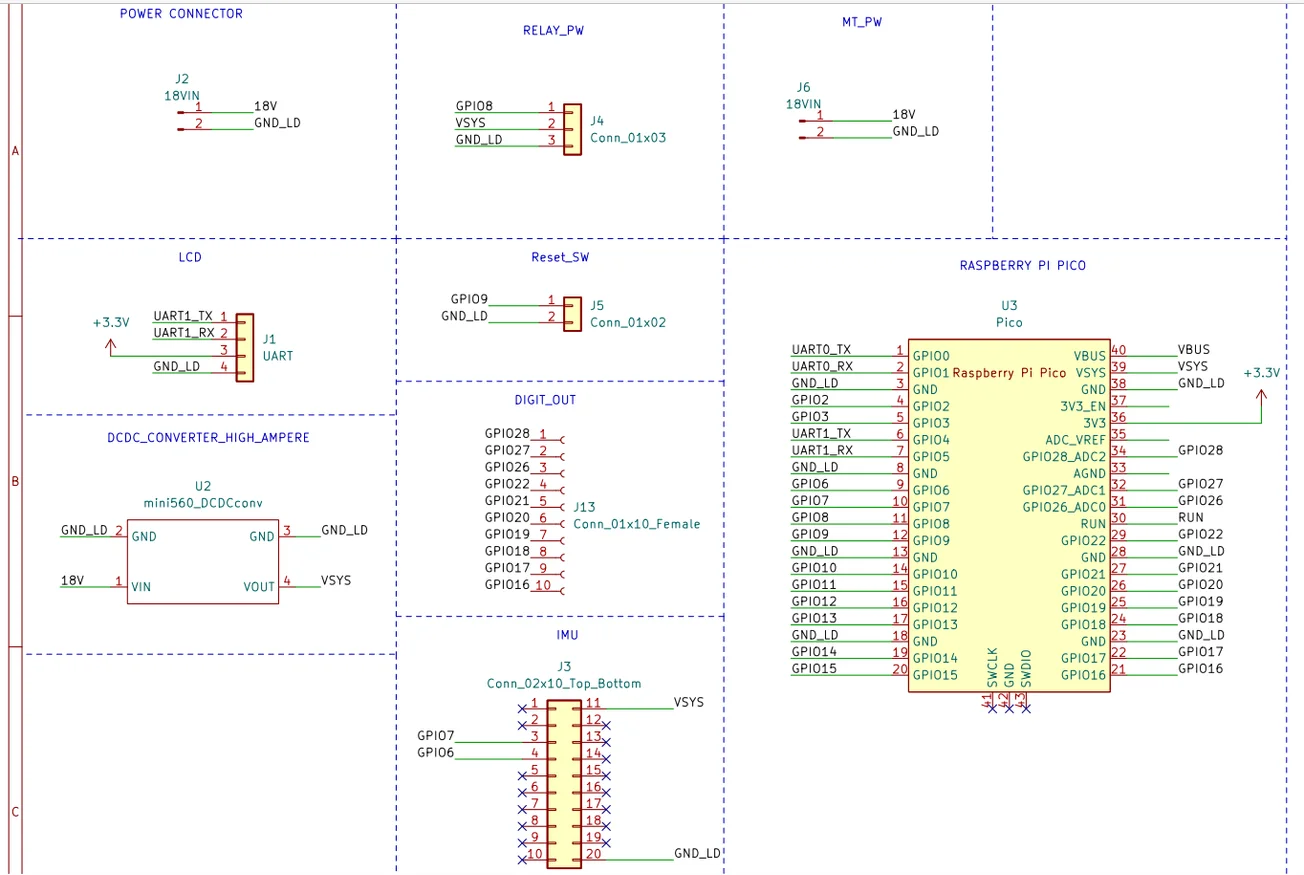Select the mini560_DCDCconv value text
1304x875 pixels.
point(203,503)
